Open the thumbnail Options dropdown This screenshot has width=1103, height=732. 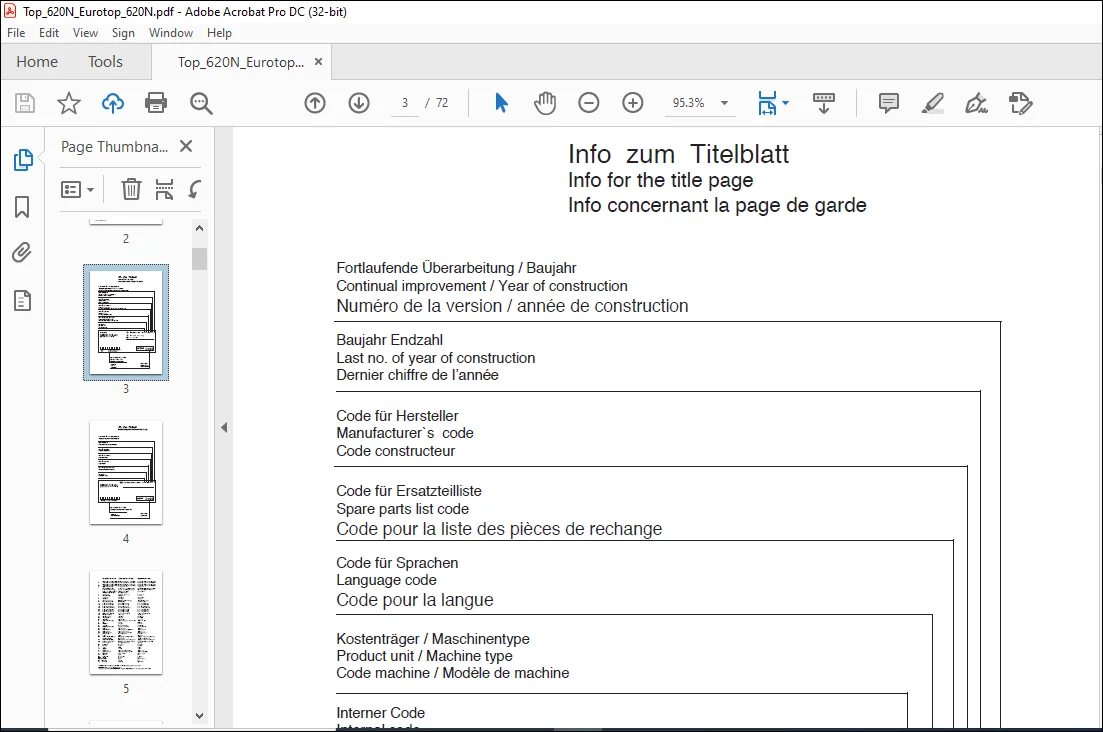click(x=77, y=190)
